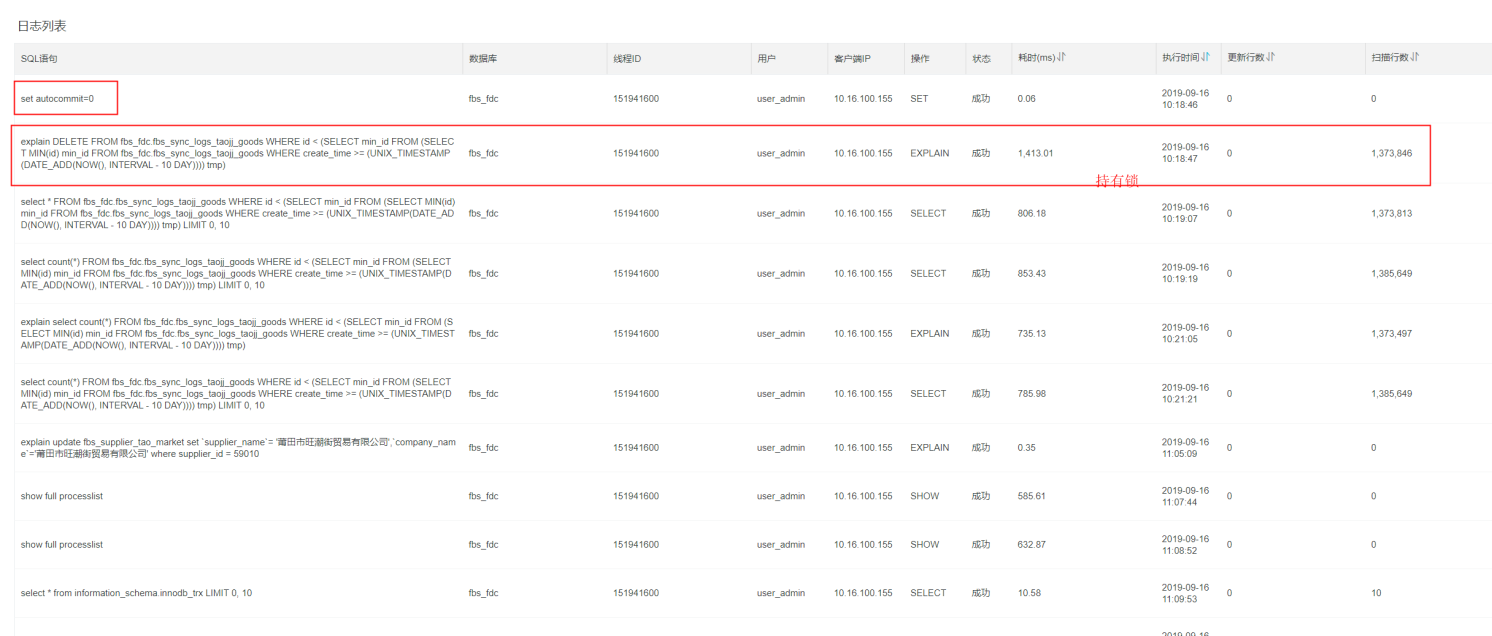Screen dimensions: 1492x636
Task: Click the sort icon beside 更新行数
Action: tap(1271, 58)
